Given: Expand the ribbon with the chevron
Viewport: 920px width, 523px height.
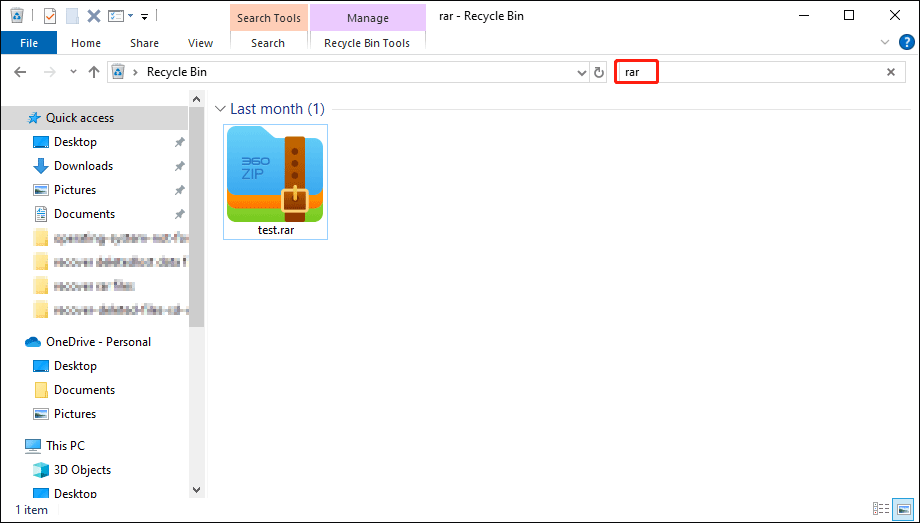Looking at the screenshot, I should pyautogui.click(x=885, y=42).
